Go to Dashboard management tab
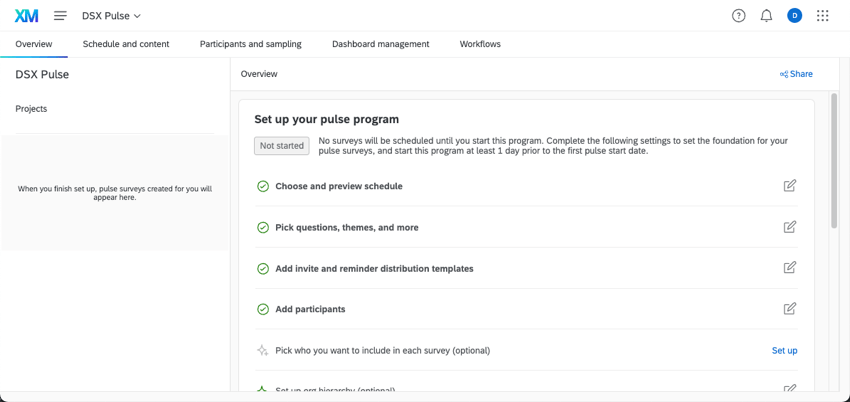Image resolution: width=850 pixels, height=402 pixels. click(x=380, y=44)
